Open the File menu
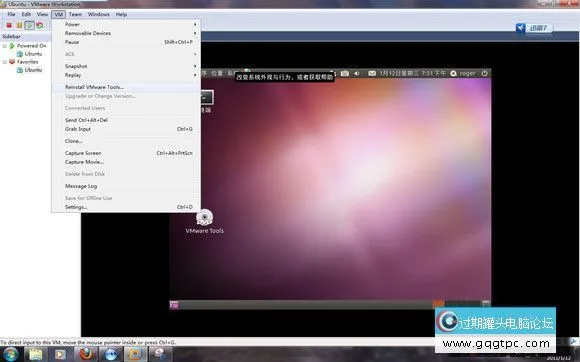580x362 pixels. point(11,14)
